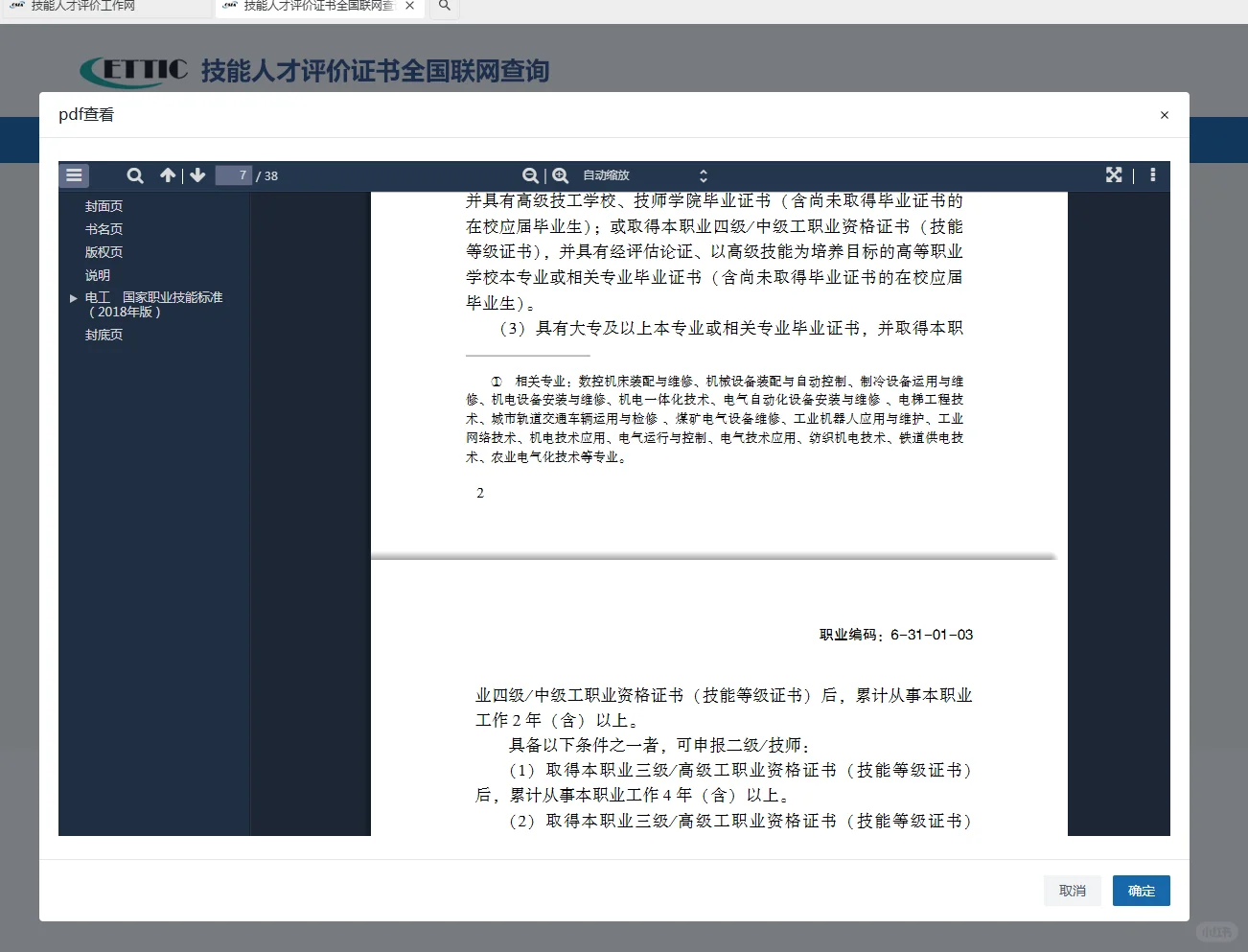This screenshot has width=1248, height=952.
Task: Open the more tools menu with three dots
Action: tap(1152, 175)
